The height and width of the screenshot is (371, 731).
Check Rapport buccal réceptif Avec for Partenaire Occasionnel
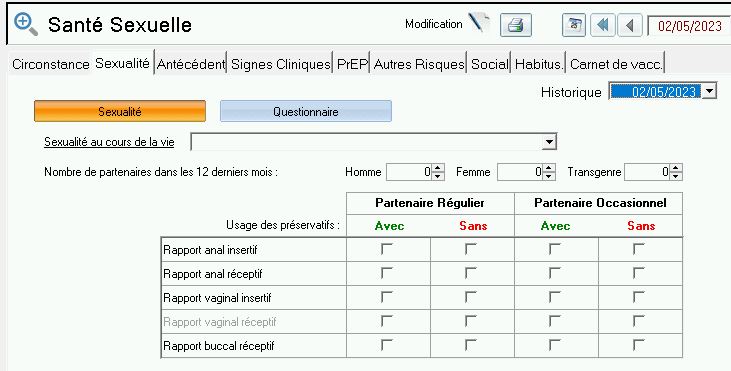tap(554, 345)
